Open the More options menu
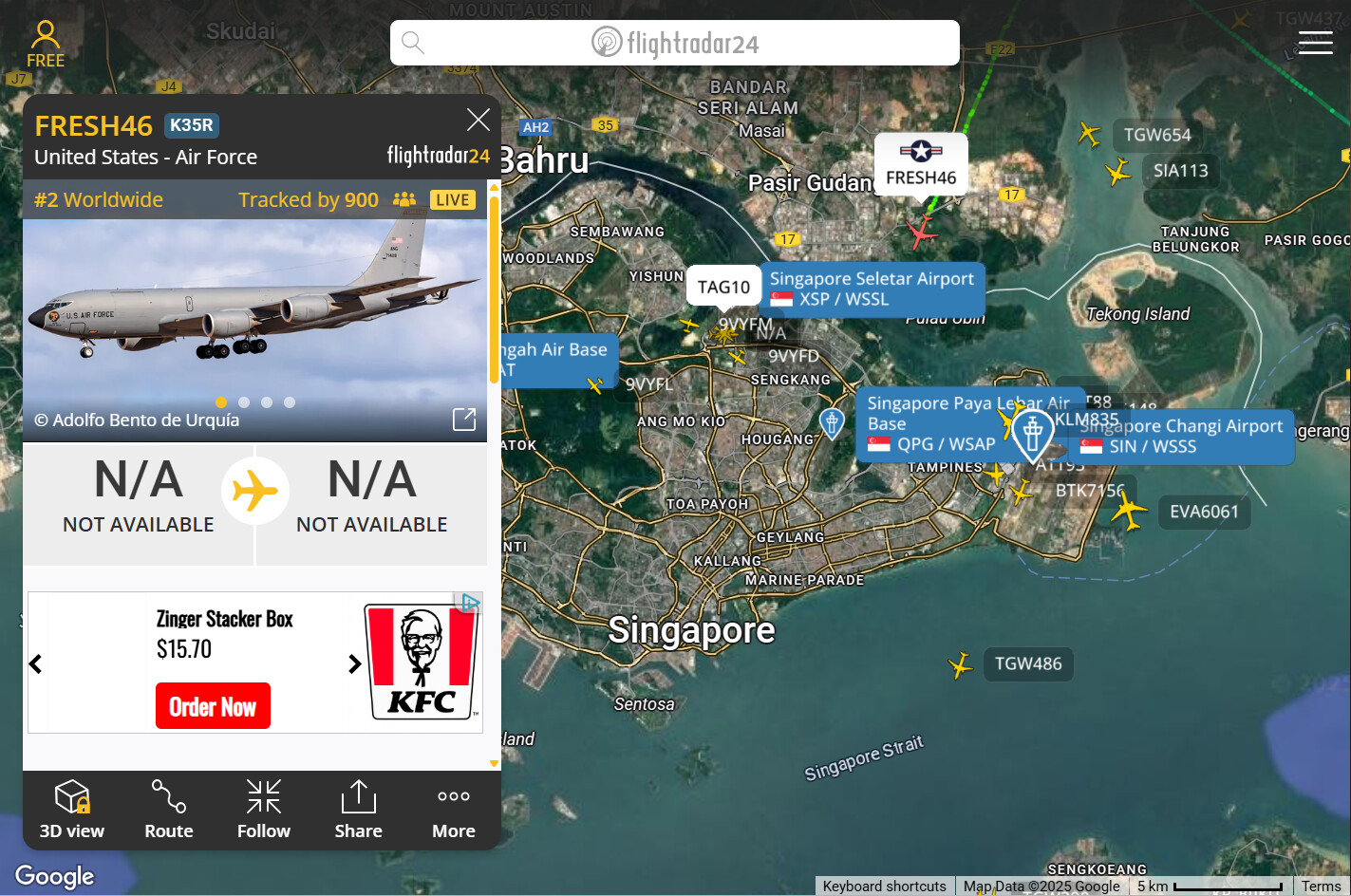Viewport: 1351px width, 896px height. pos(454,810)
